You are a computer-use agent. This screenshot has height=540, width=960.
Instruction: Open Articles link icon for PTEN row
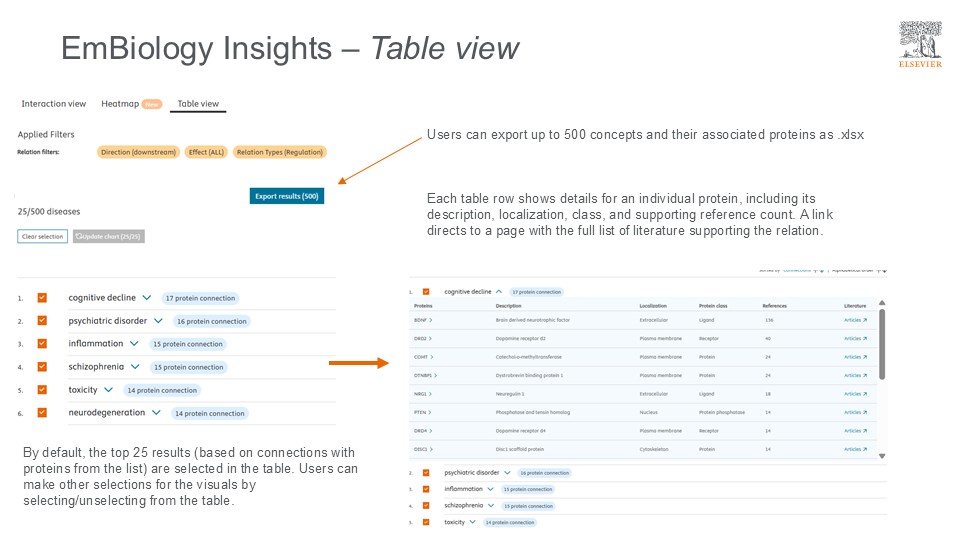point(864,412)
